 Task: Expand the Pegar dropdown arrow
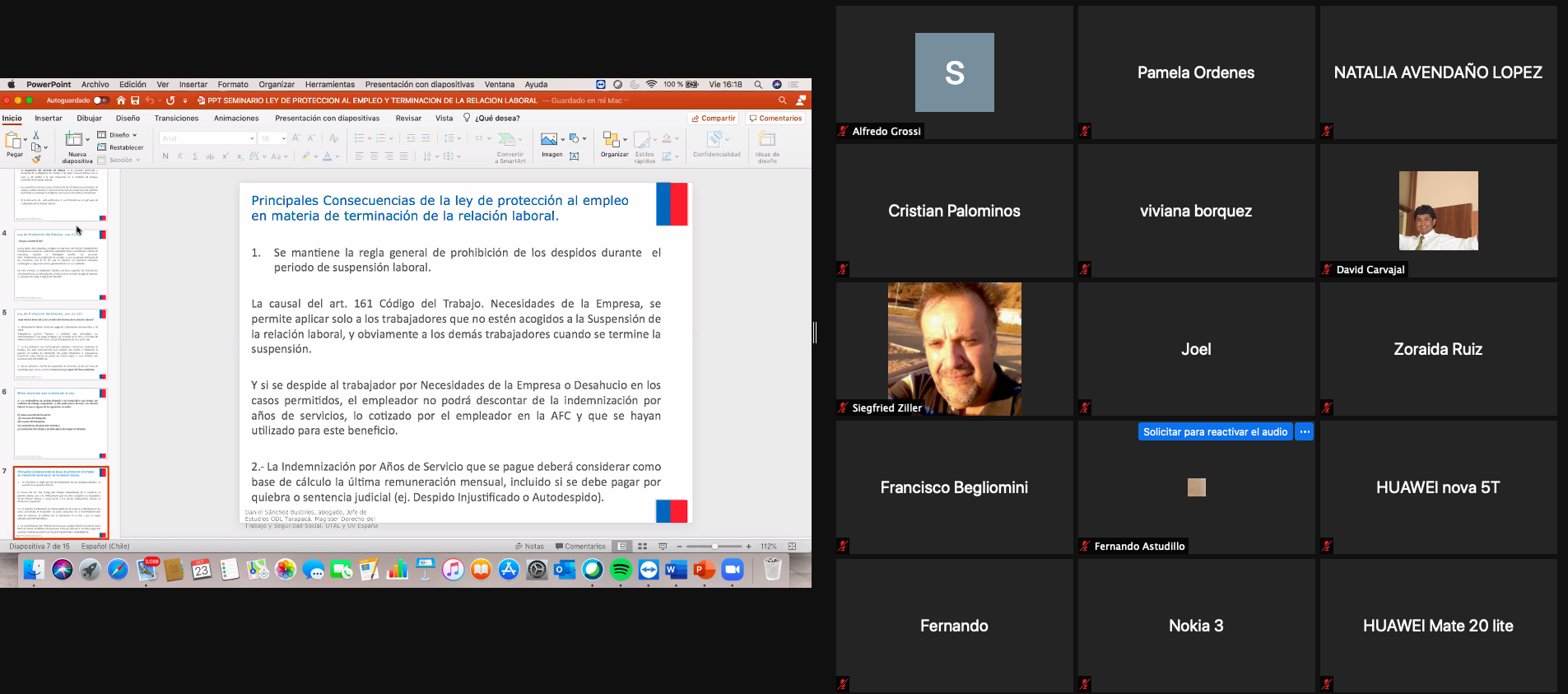pos(25,140)
